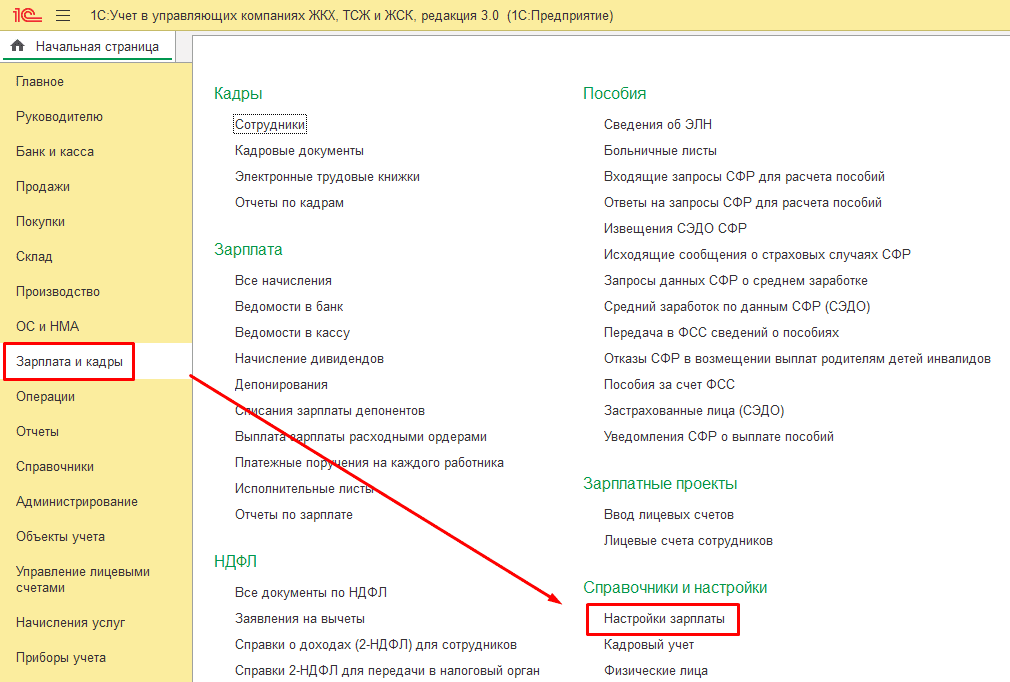Image resolution: width=1010 pixels, height=682 pixels.
Task: Open Справочники sidebar section
Action: (55, 467)
